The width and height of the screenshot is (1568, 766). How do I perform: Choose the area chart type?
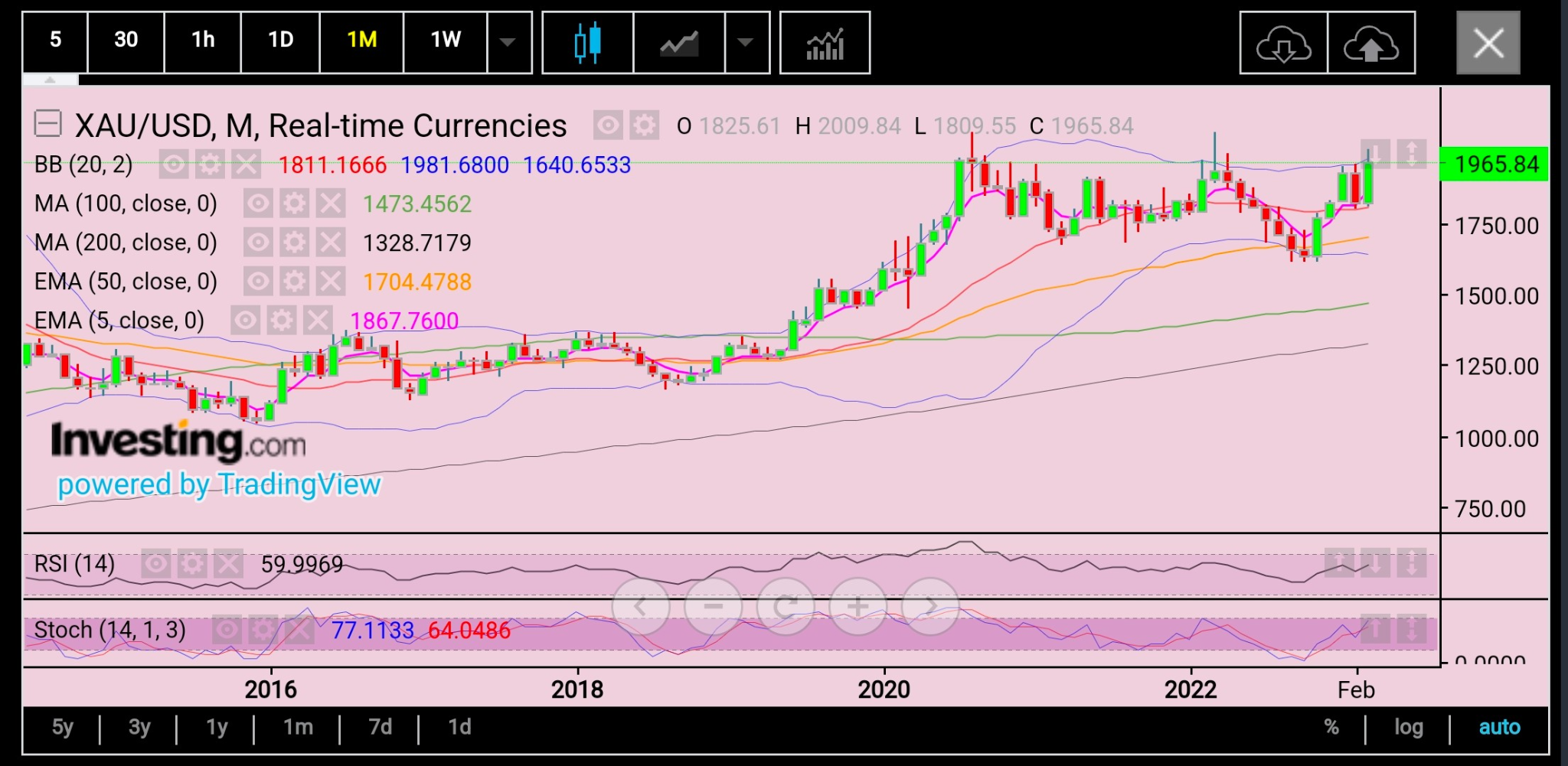pos(679,42)
